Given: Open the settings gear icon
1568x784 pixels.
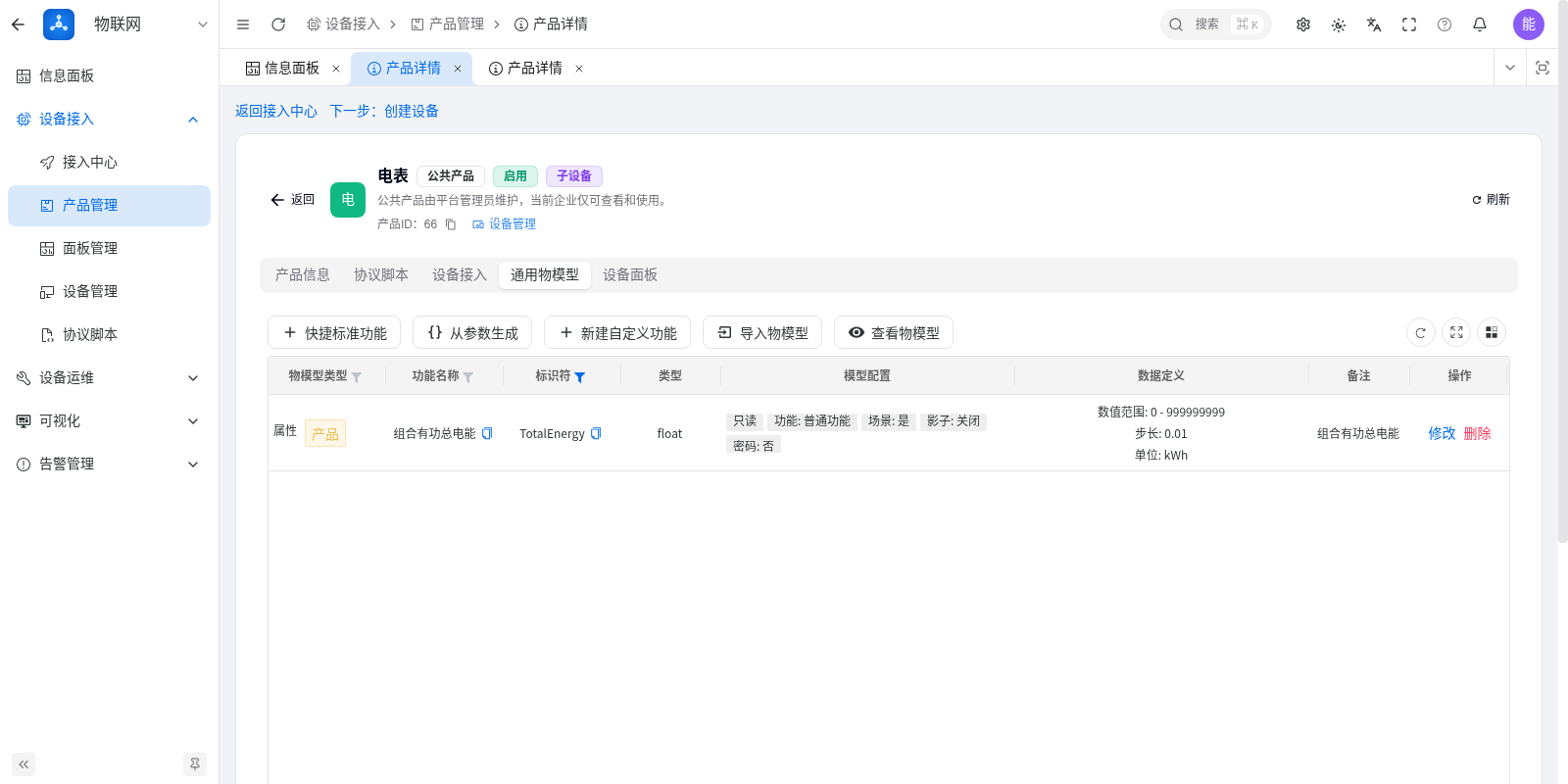Looking at the screenshot, I should (x=1303, y=24).
